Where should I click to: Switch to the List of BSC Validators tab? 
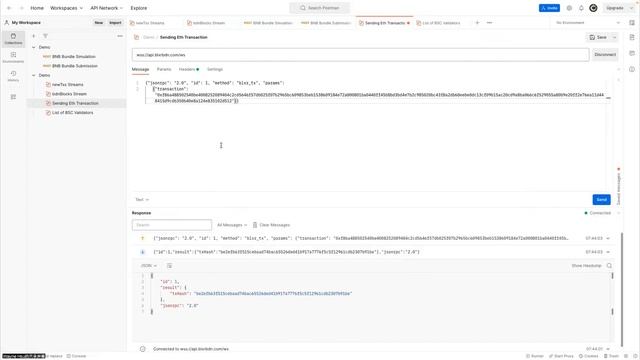coord(441,23)
